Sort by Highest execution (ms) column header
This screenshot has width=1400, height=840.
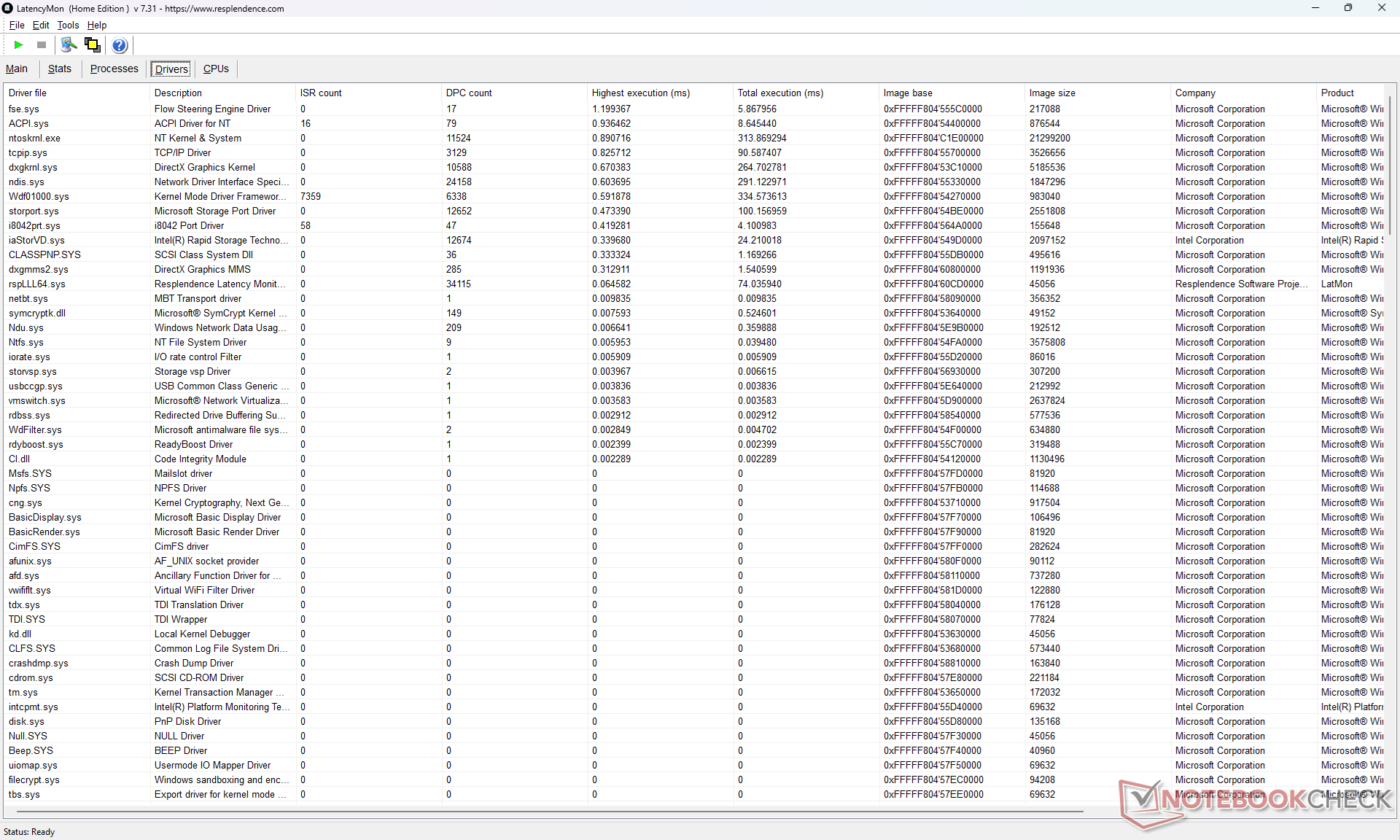pos(640,93)
